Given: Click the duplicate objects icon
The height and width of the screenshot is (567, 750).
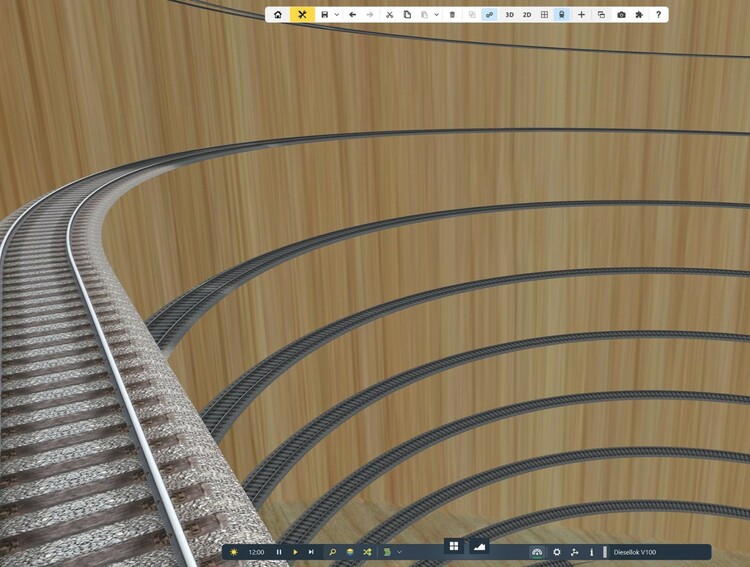Looking at the screenshot, I should 472,15.
